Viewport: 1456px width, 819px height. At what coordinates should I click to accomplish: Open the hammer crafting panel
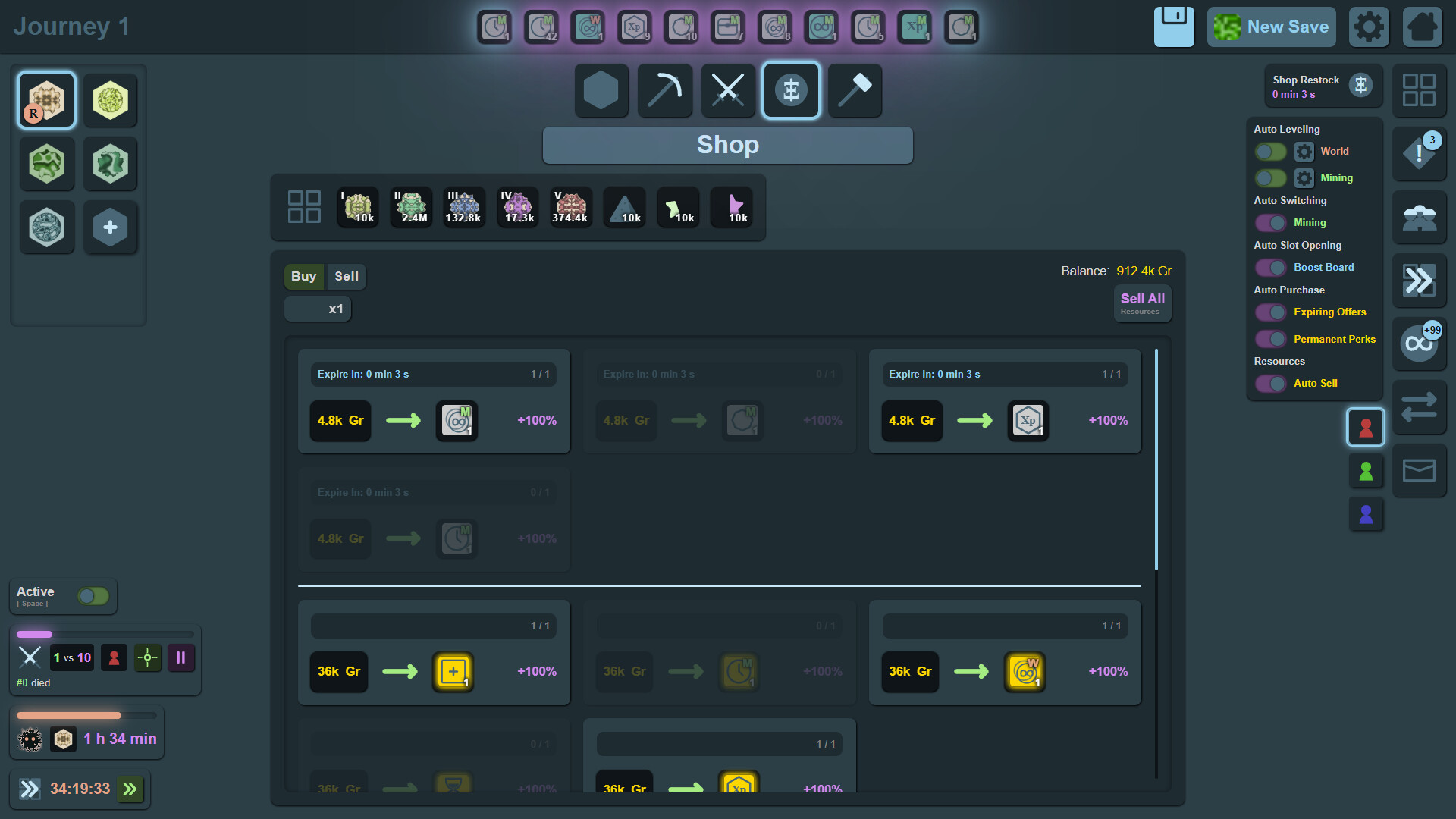[x=855, y=90]
